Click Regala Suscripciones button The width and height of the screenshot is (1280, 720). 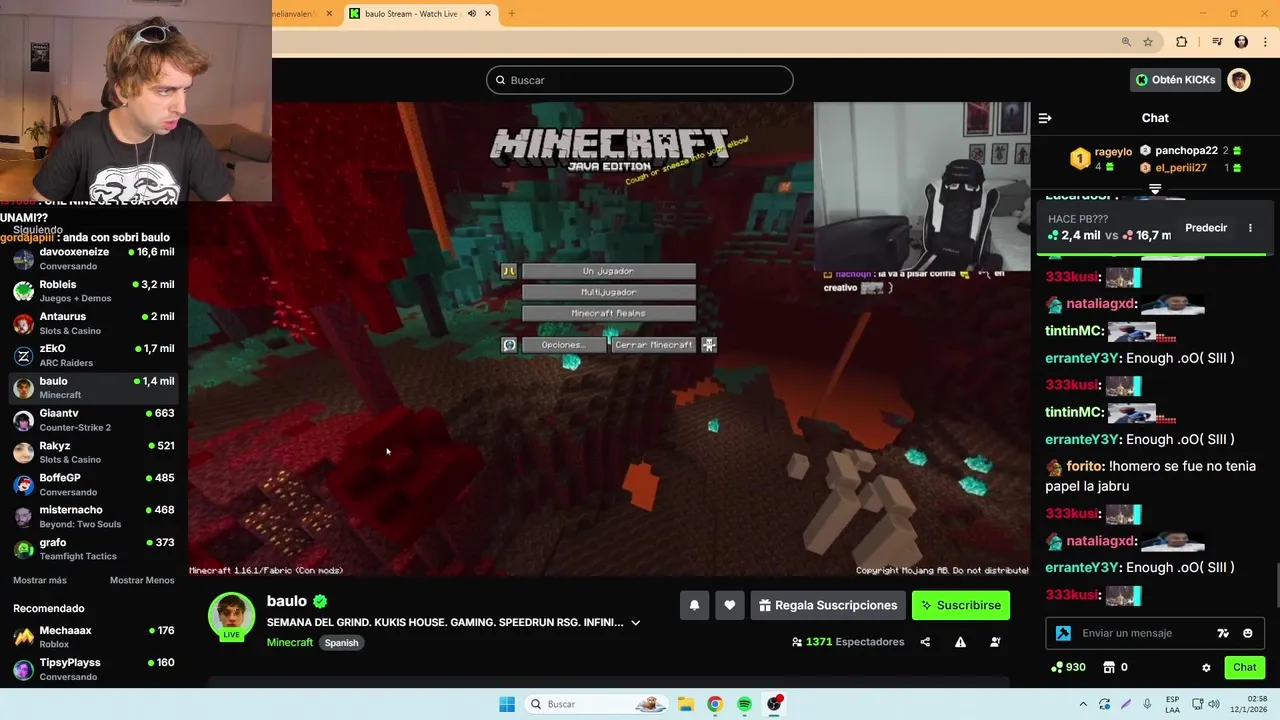[x=828, y=605]
